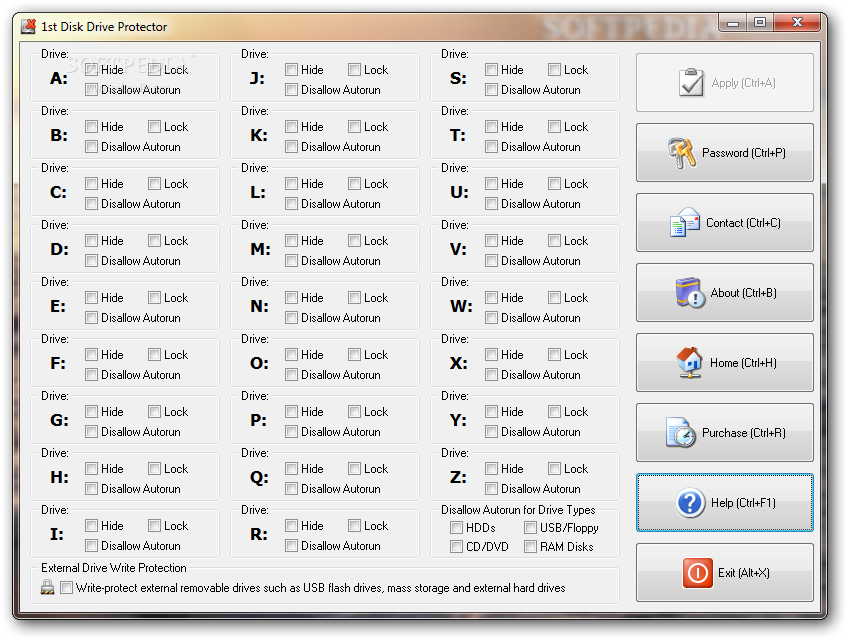Viewport: 848px width, 640px height.
Task: Click the Help question mark icon
Action: [x=690, y=503]
